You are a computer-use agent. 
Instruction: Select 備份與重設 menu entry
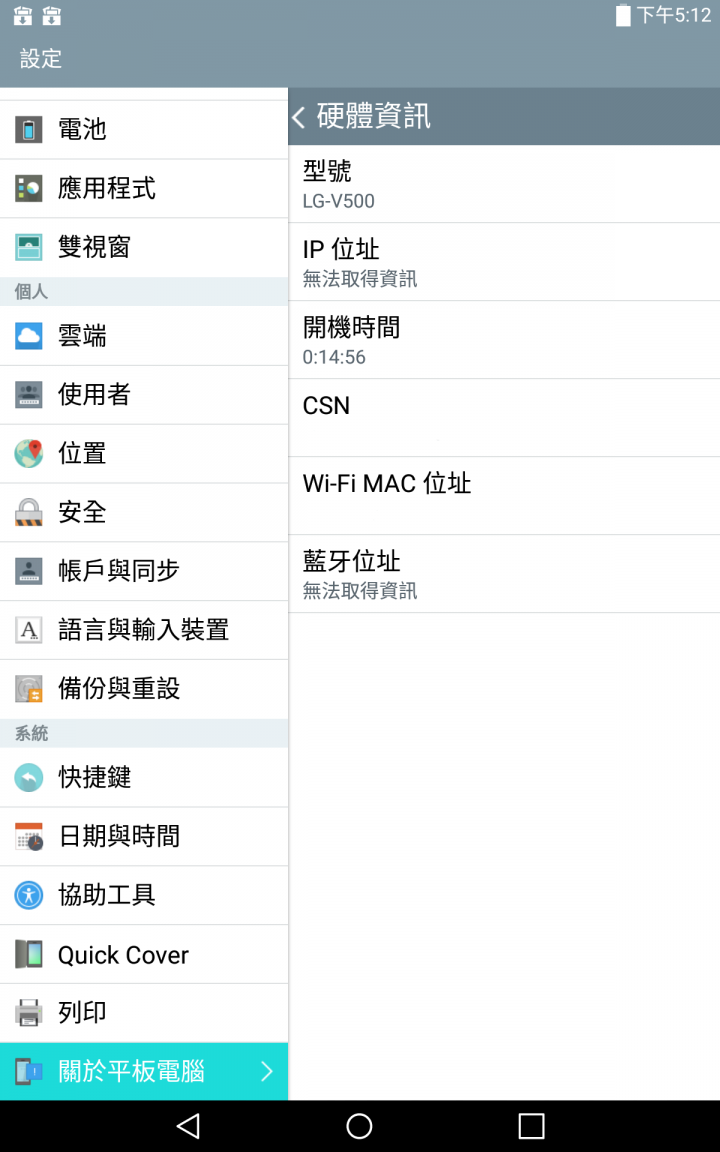144,689
